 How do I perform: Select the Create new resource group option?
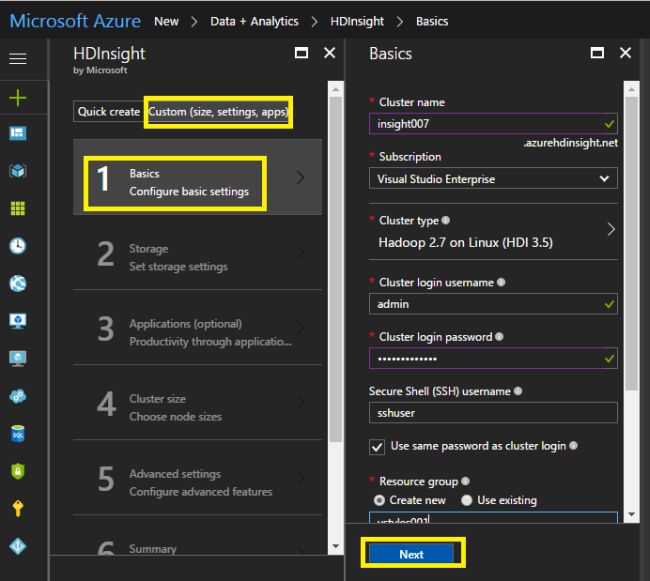[x=379, y=500]
